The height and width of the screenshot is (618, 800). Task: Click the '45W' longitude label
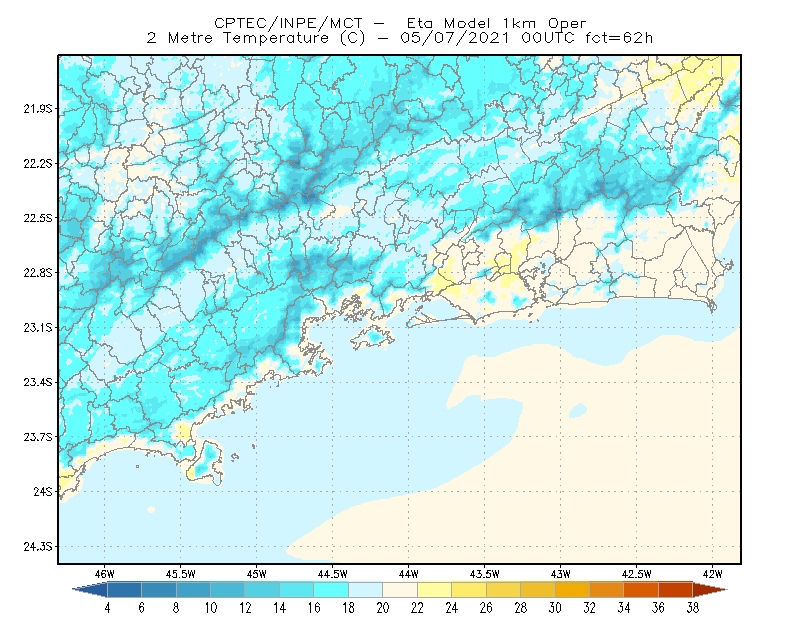click(257, 574)
